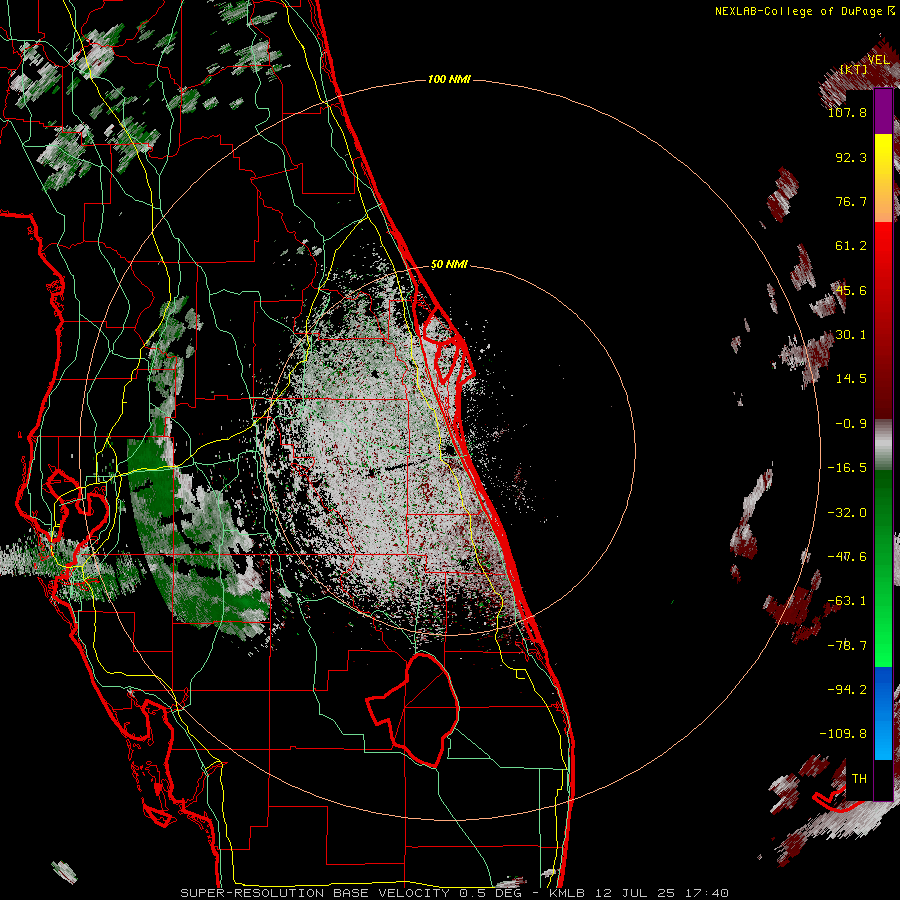Click the -32.0 velocity scale value
This screenshot has height=900, width=900.
click(847, 513)
